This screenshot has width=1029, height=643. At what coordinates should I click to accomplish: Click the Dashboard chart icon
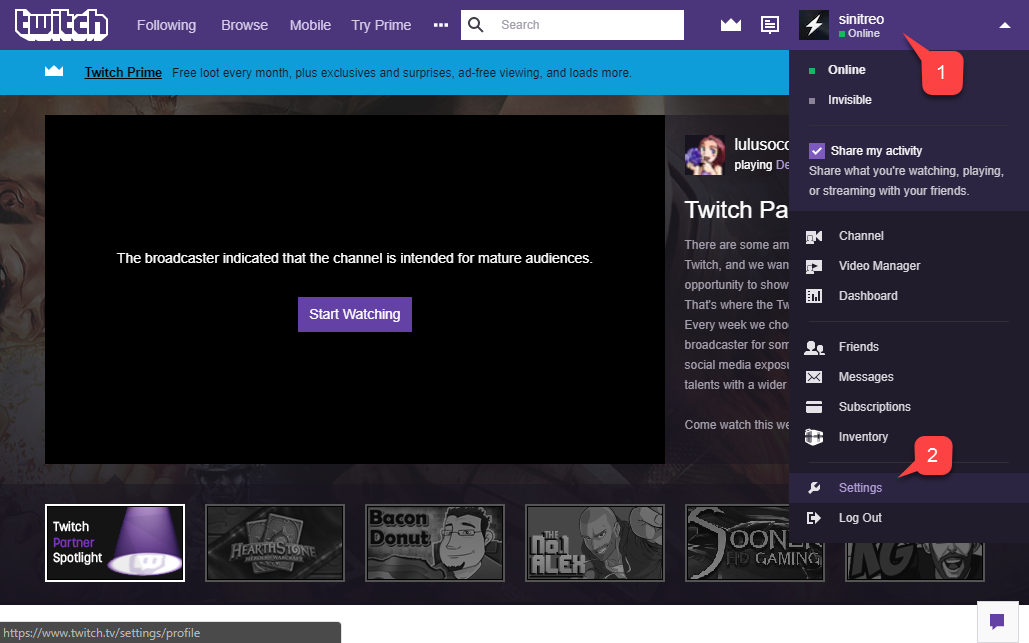814,296
